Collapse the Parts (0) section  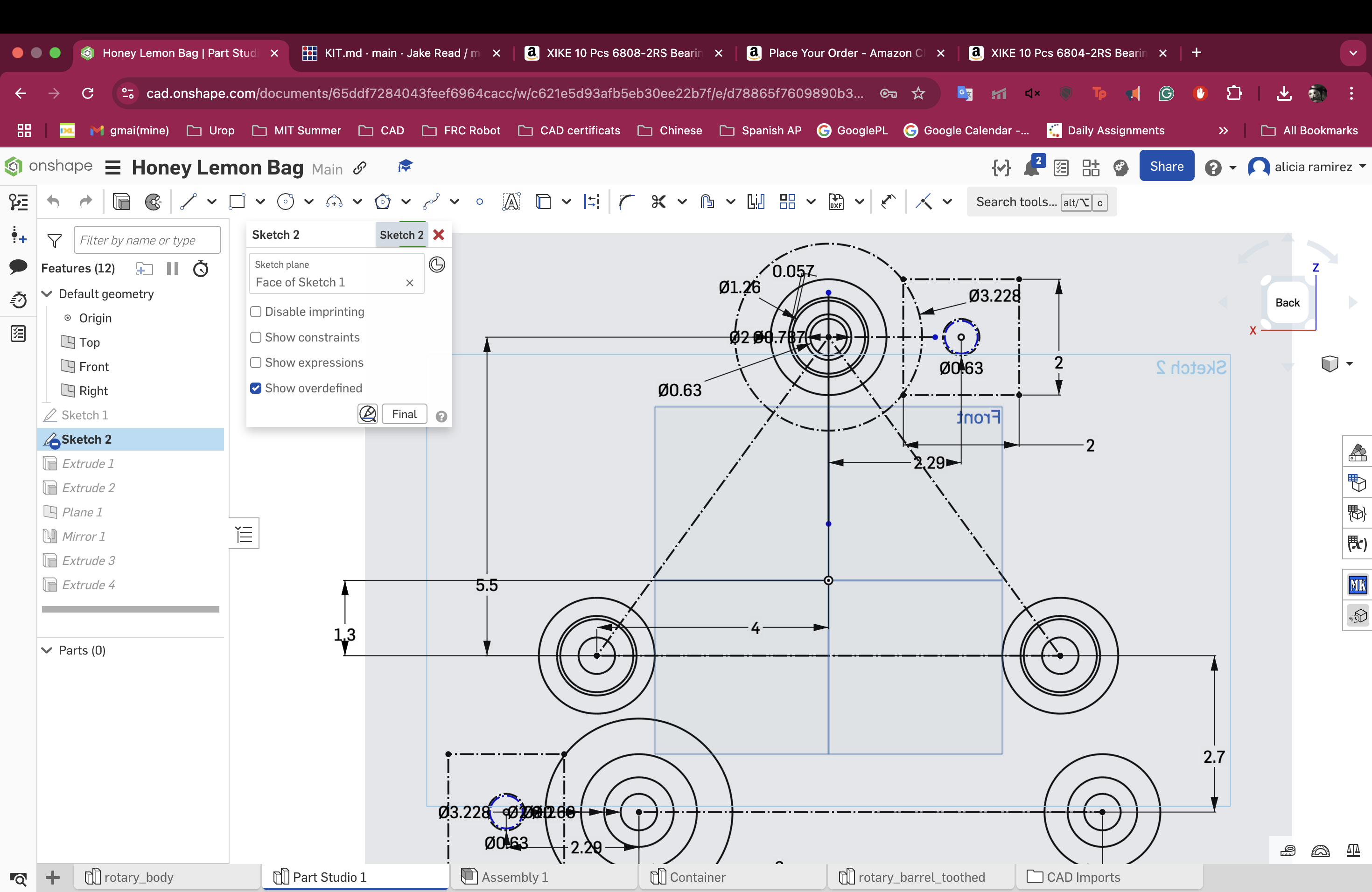(x=47, y=650)
